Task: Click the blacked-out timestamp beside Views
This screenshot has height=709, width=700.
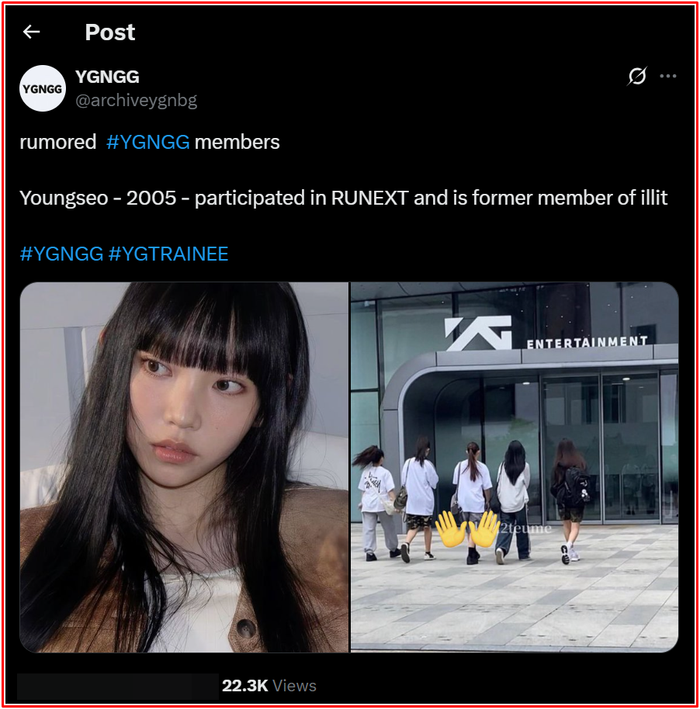Action: coord(118,686)
